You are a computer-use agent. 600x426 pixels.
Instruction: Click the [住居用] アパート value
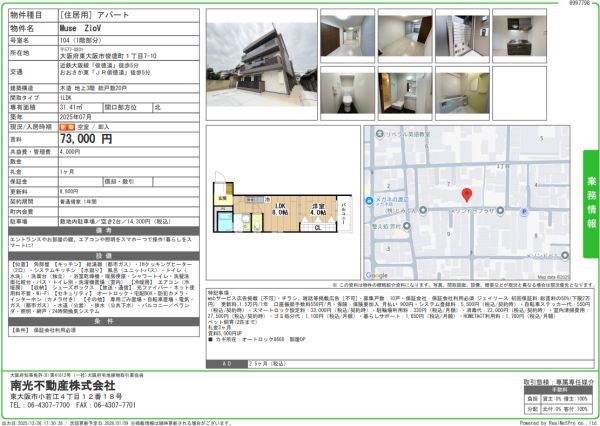click(94, 15)
